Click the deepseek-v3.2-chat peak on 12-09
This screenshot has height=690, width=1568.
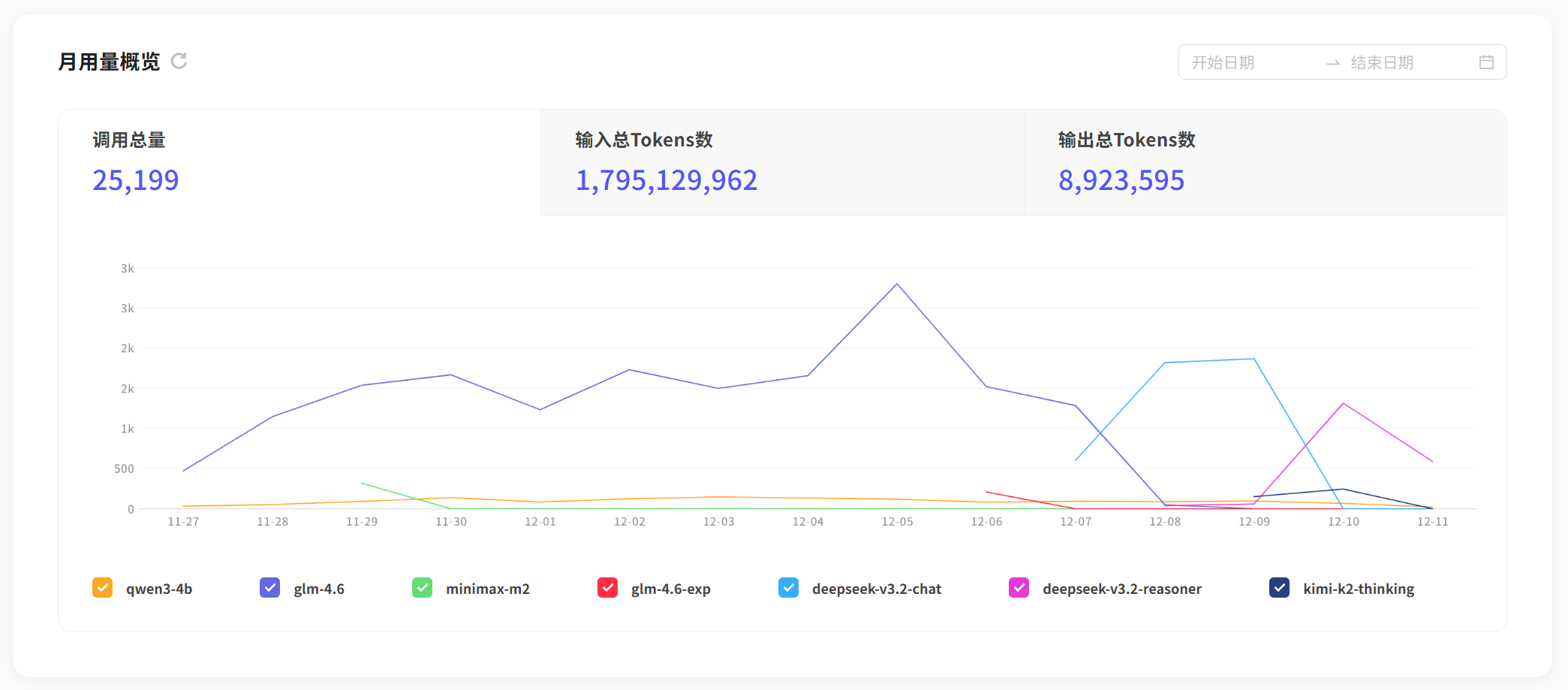1254,359
